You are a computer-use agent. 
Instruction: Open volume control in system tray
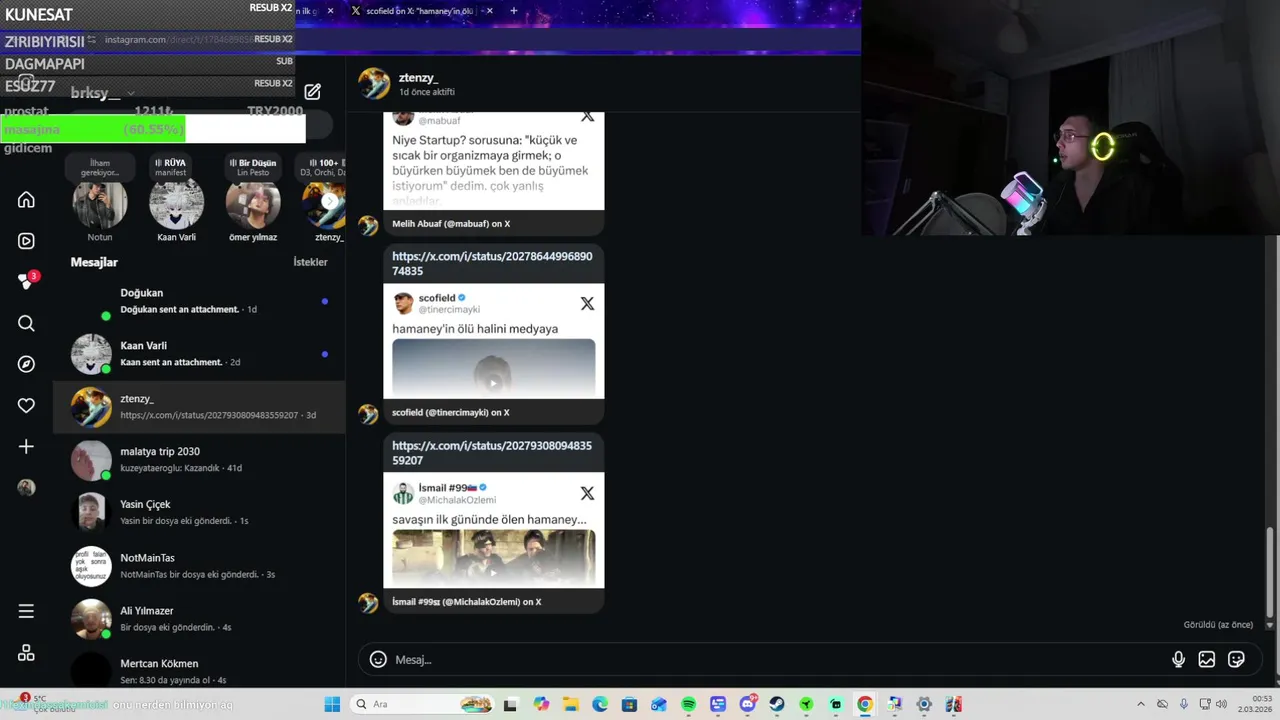pos(1221,704)
